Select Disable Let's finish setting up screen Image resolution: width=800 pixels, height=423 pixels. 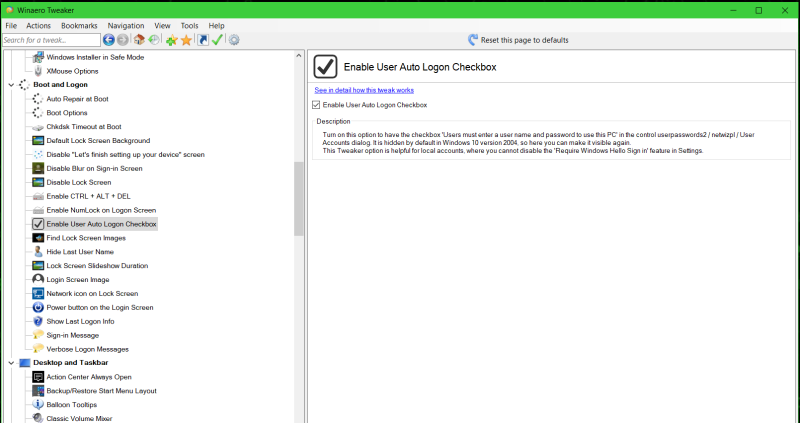pos(125,154)
